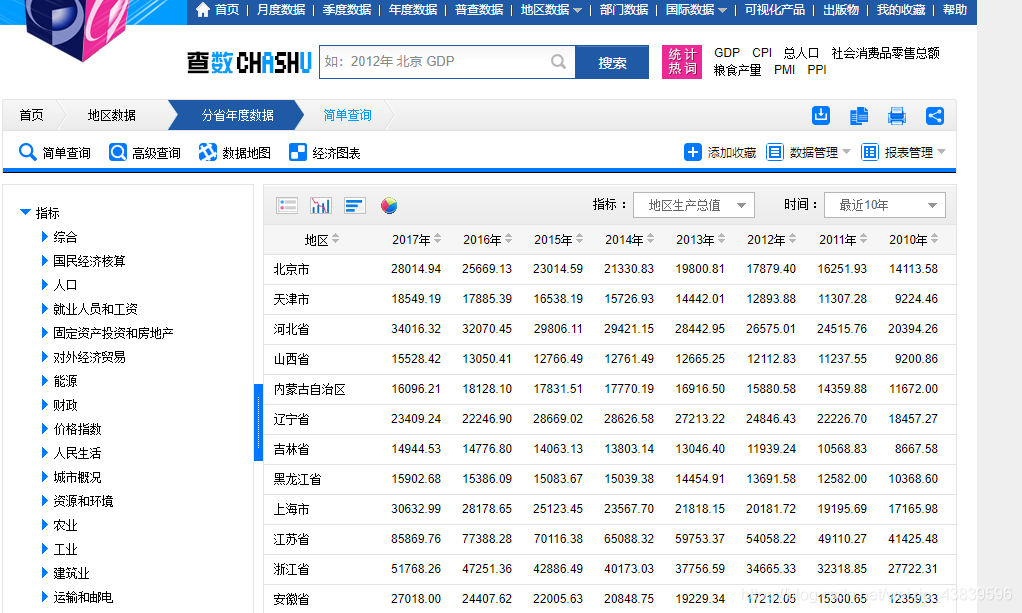Viewport: 1022px width, 613px height.
Task: Open 可视化产品 in top navigation
Action: pyautogui.click(x=775, y=10)
